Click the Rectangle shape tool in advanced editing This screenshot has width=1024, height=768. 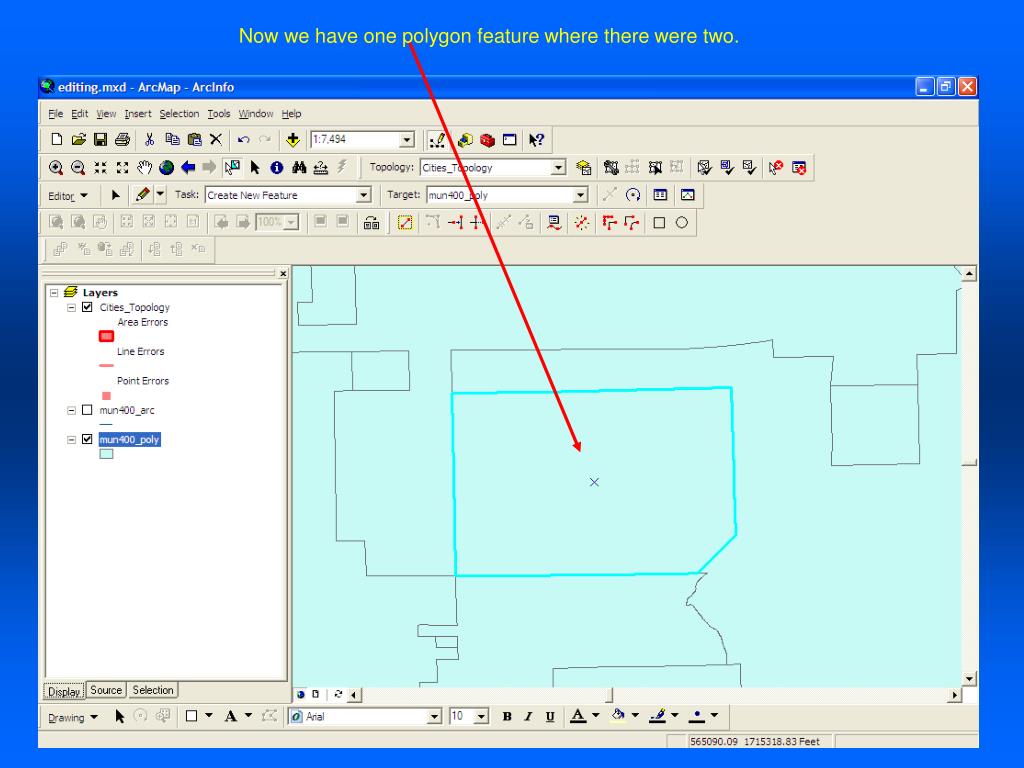coord(659,223)
